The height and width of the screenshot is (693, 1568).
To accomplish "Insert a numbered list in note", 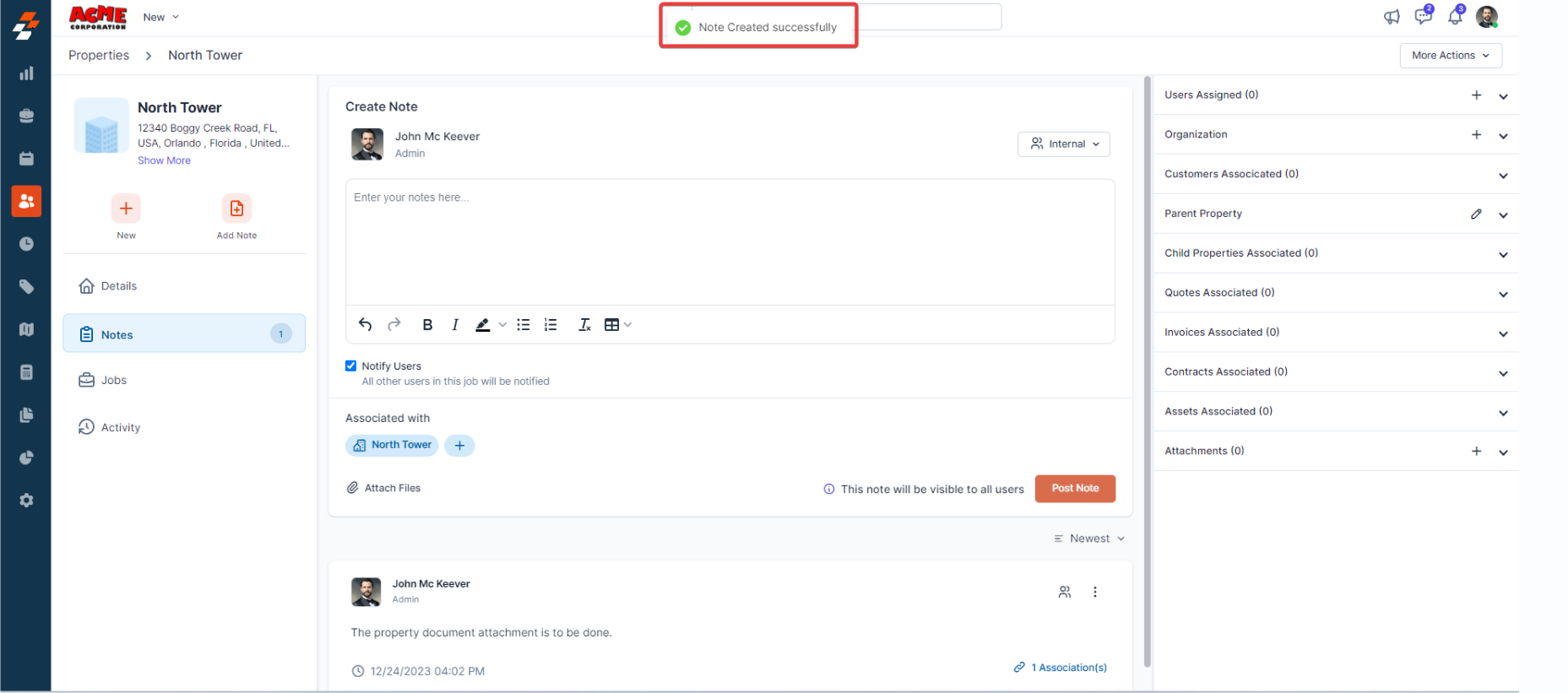I will 551,325.
